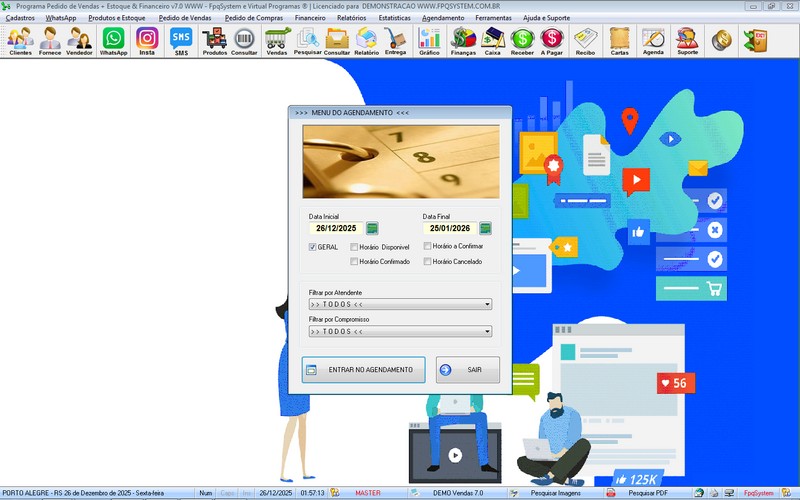Click the Data Final date field
Image resolution: width=800 pixels, height=500 pixels.
pos(450,228)
